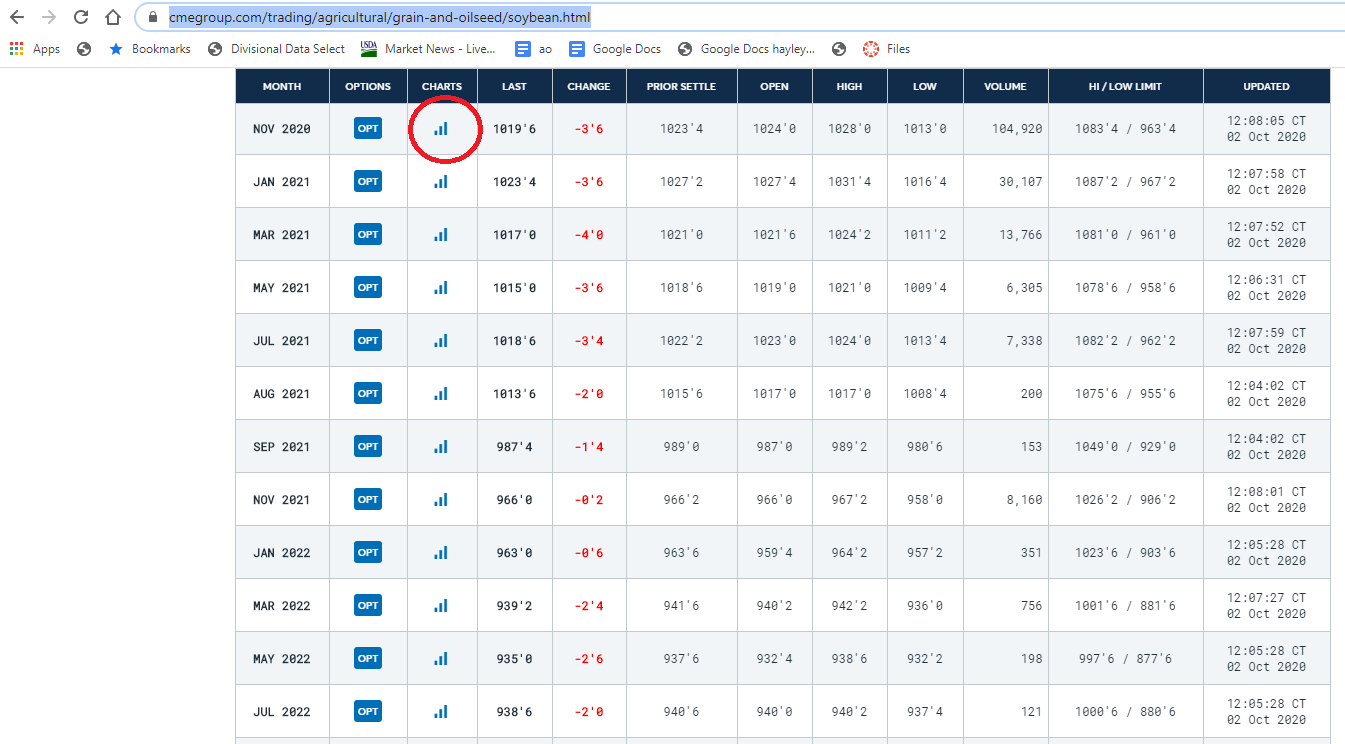
Task: Open the SEP 2021 chart icon
Action: click(x=441, y=447)
